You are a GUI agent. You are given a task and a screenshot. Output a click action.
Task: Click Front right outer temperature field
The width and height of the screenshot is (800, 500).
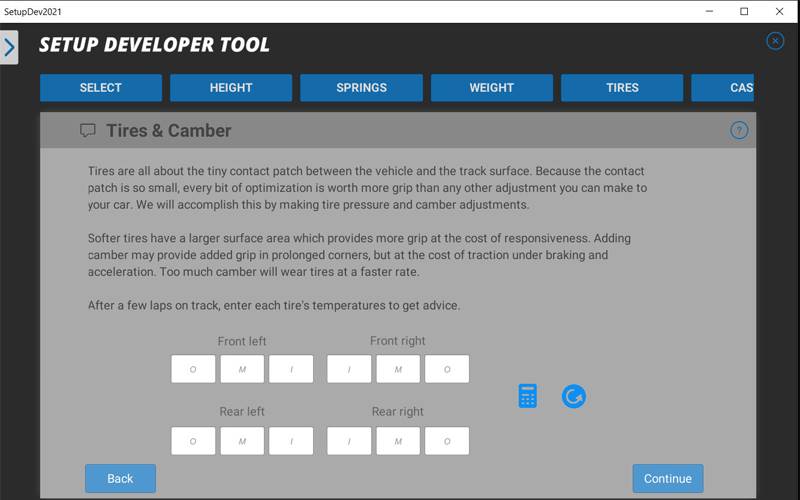[447, 369]
